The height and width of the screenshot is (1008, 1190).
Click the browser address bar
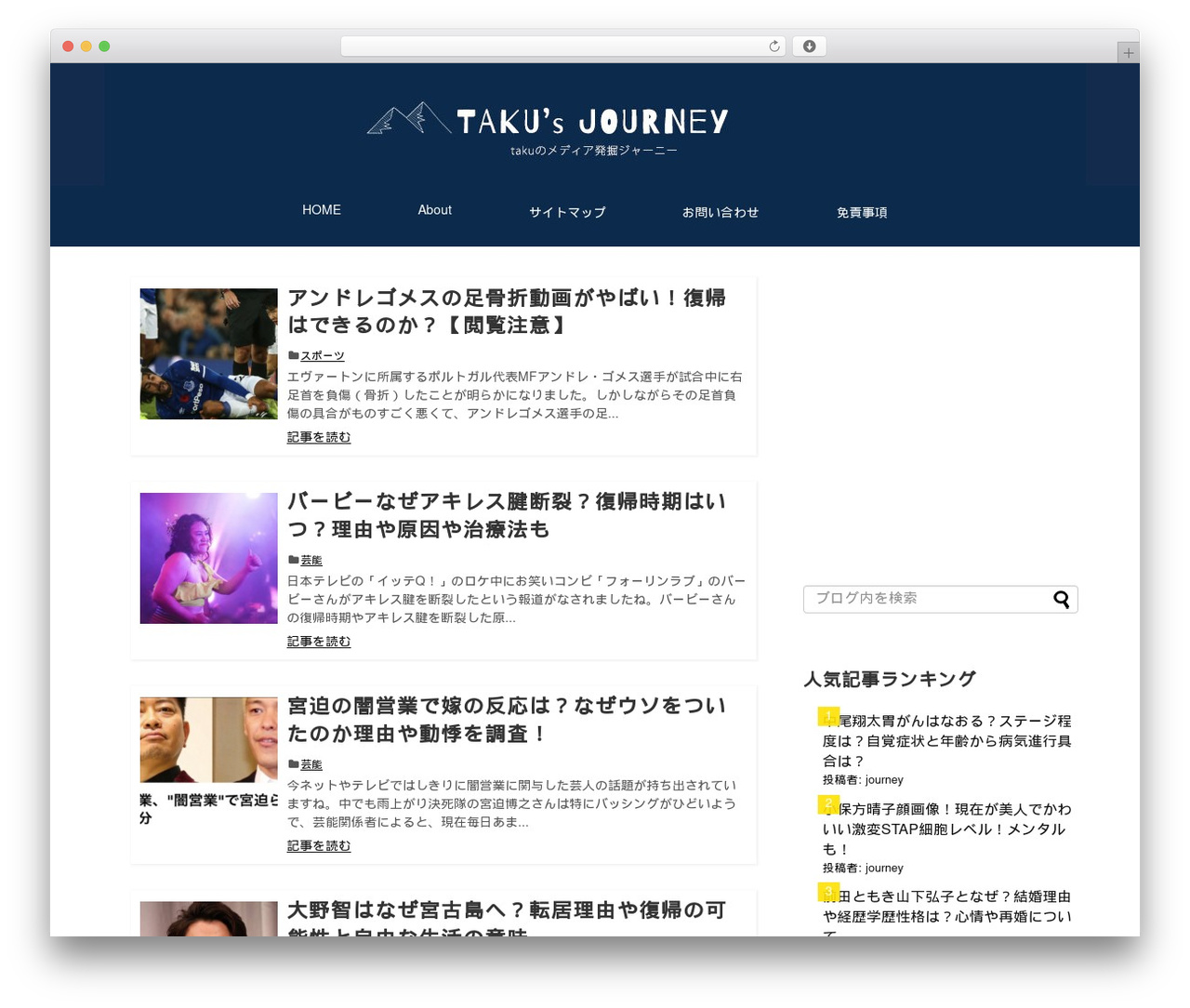coord(563,46)
